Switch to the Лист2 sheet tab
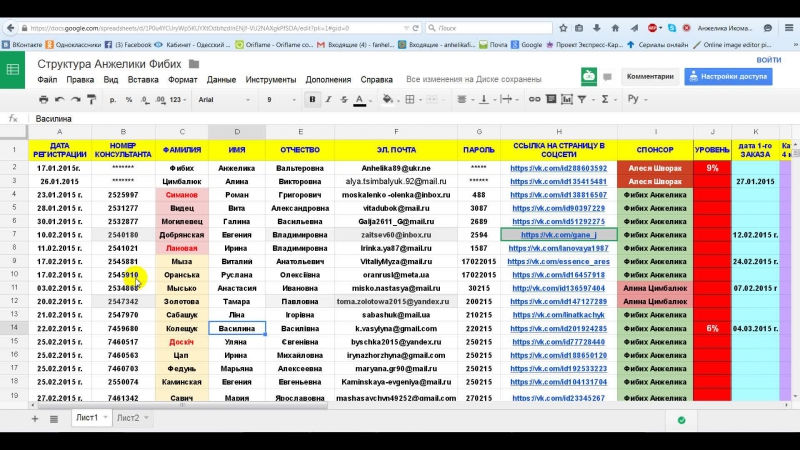This screenshot has height=450, width=800. (x=127, y=418)
